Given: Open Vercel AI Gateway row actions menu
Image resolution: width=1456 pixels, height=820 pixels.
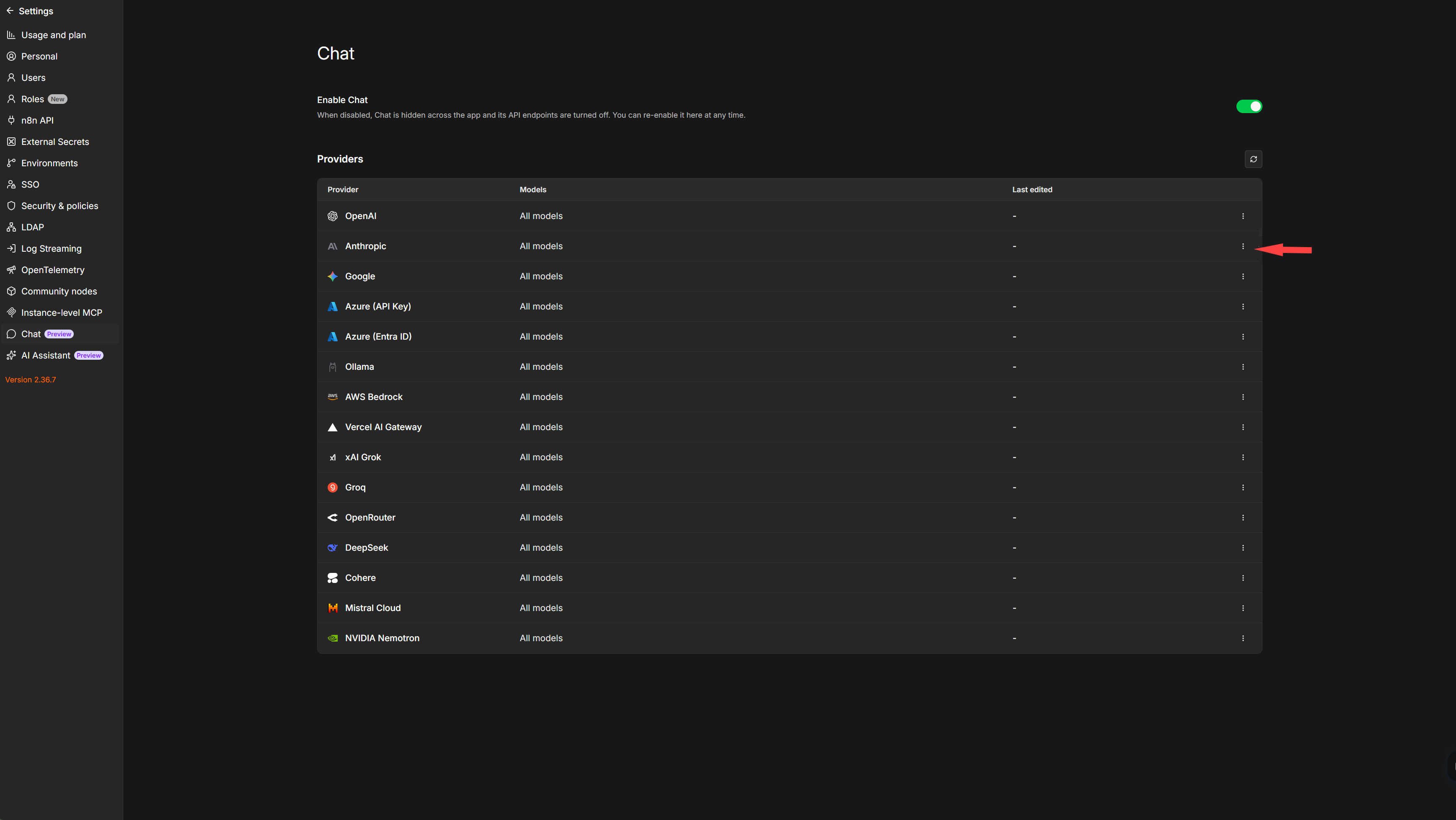Looking at the screenshot, I should click(1242, 427).
